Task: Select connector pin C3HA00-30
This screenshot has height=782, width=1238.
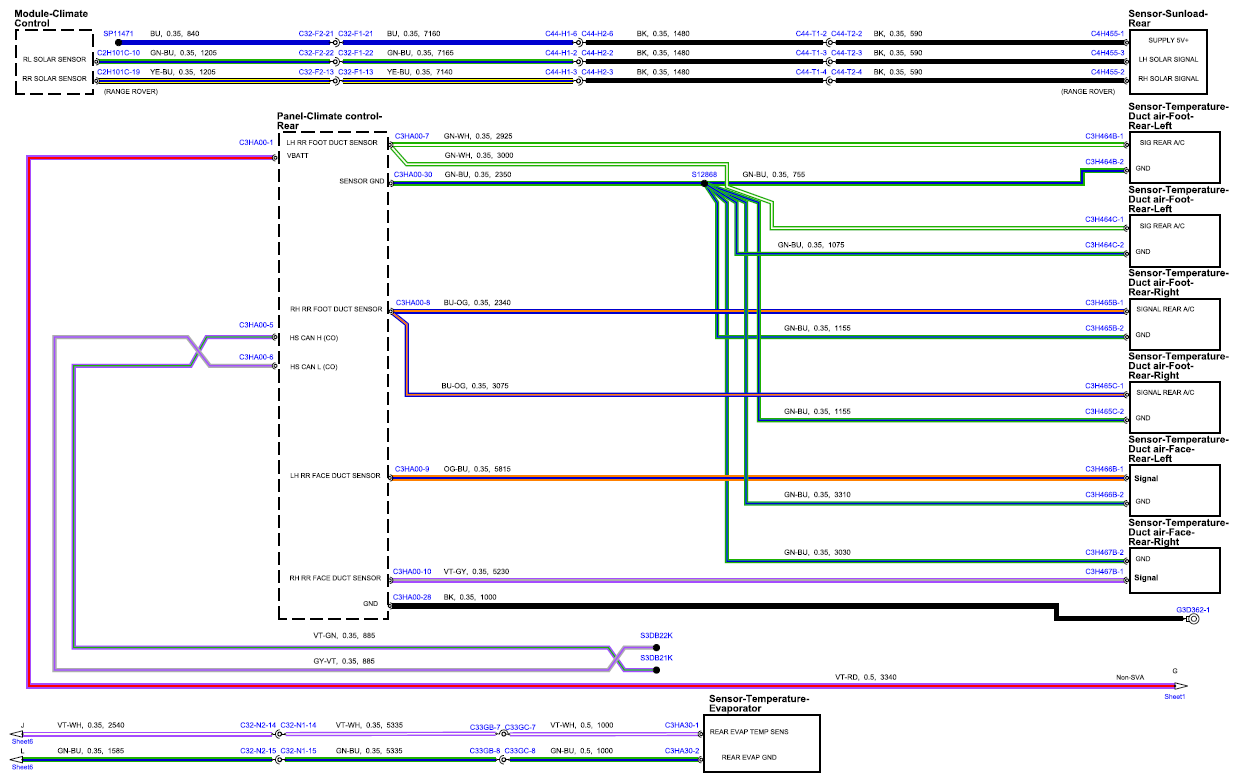Action: 414,174
